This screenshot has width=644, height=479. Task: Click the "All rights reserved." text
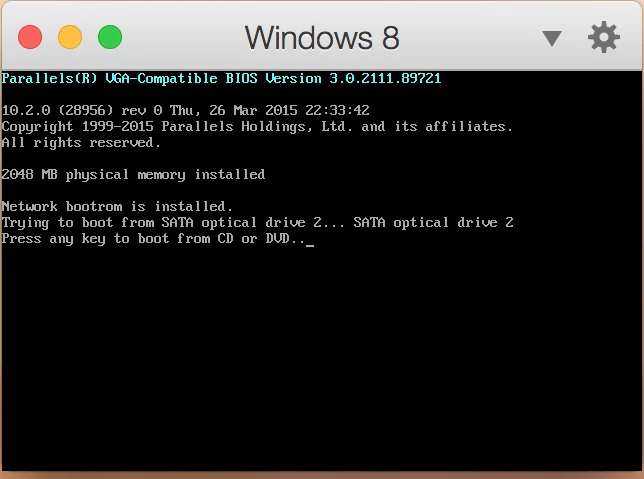(x=81, y=143)
